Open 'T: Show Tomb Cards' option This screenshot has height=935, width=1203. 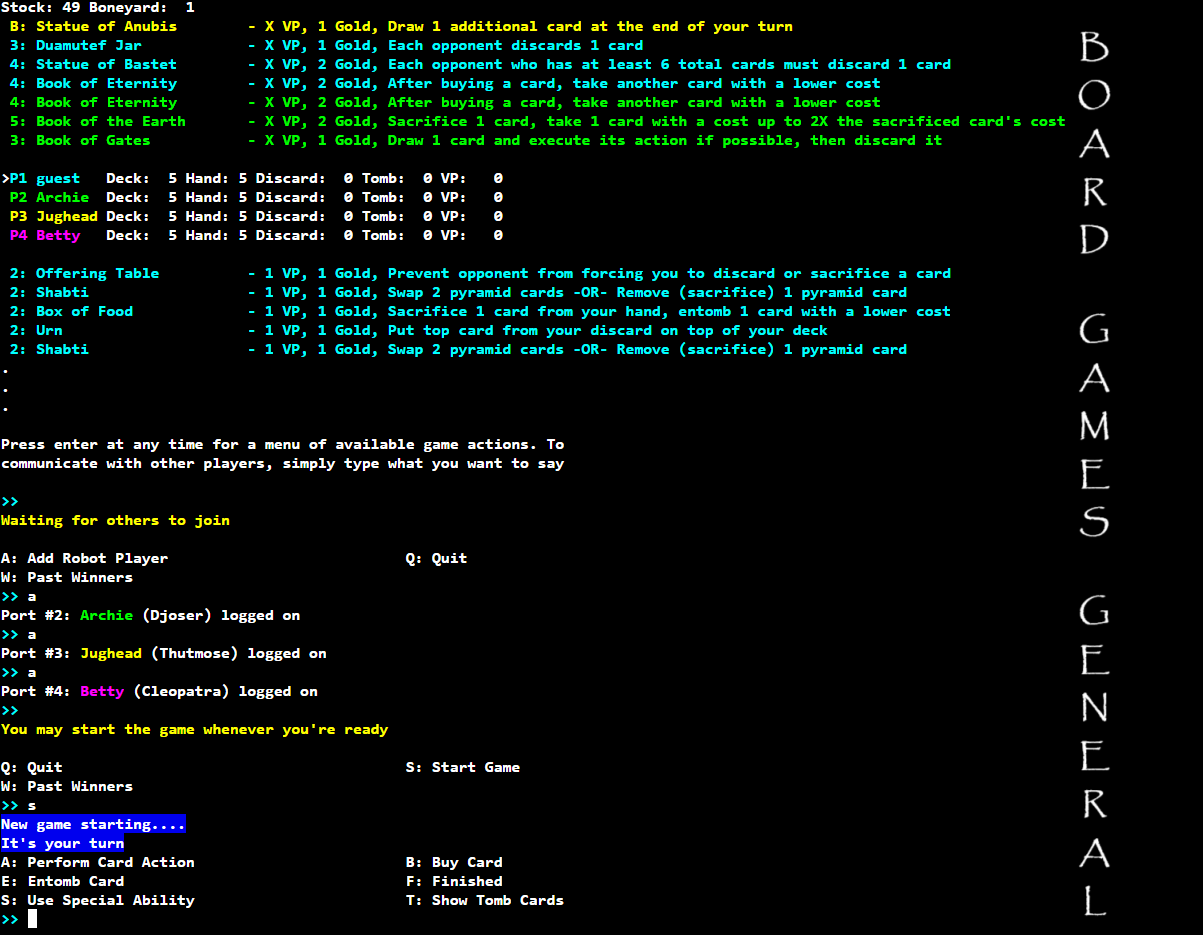(485, 900)
